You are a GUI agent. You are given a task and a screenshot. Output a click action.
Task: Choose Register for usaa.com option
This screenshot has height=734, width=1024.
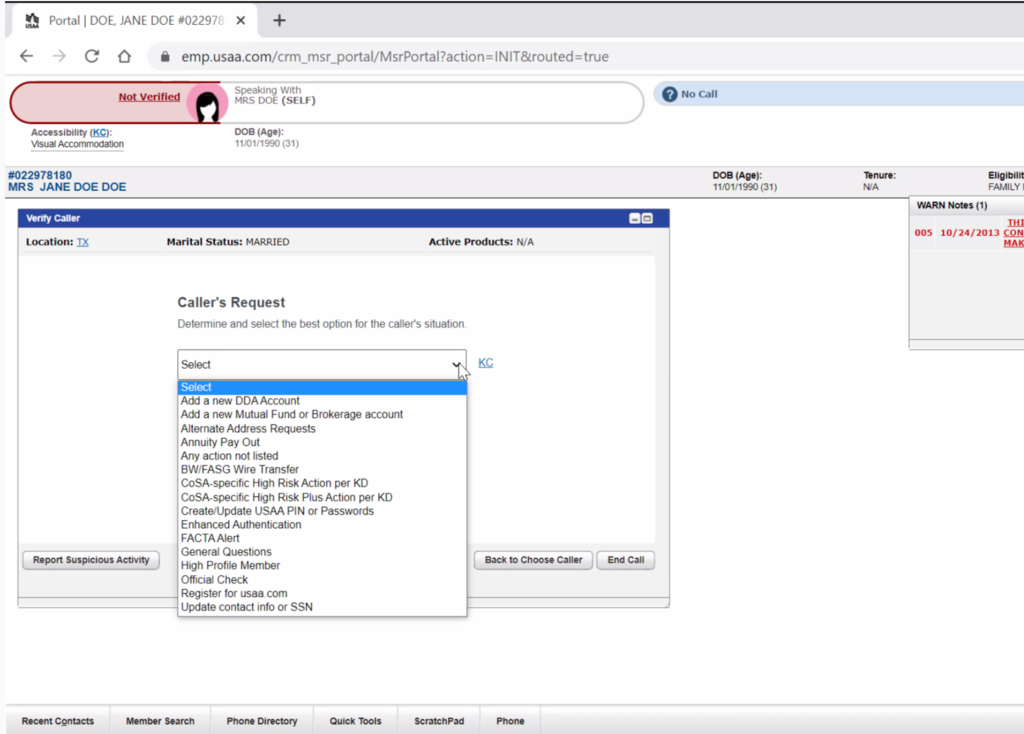click(322, 593)
